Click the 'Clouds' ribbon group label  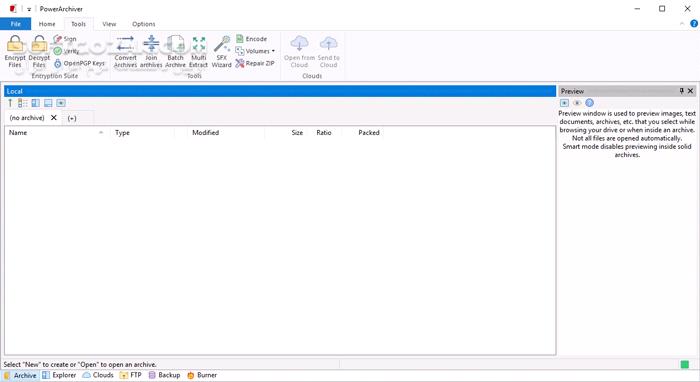pyautogui.click(x=312, y=76)
